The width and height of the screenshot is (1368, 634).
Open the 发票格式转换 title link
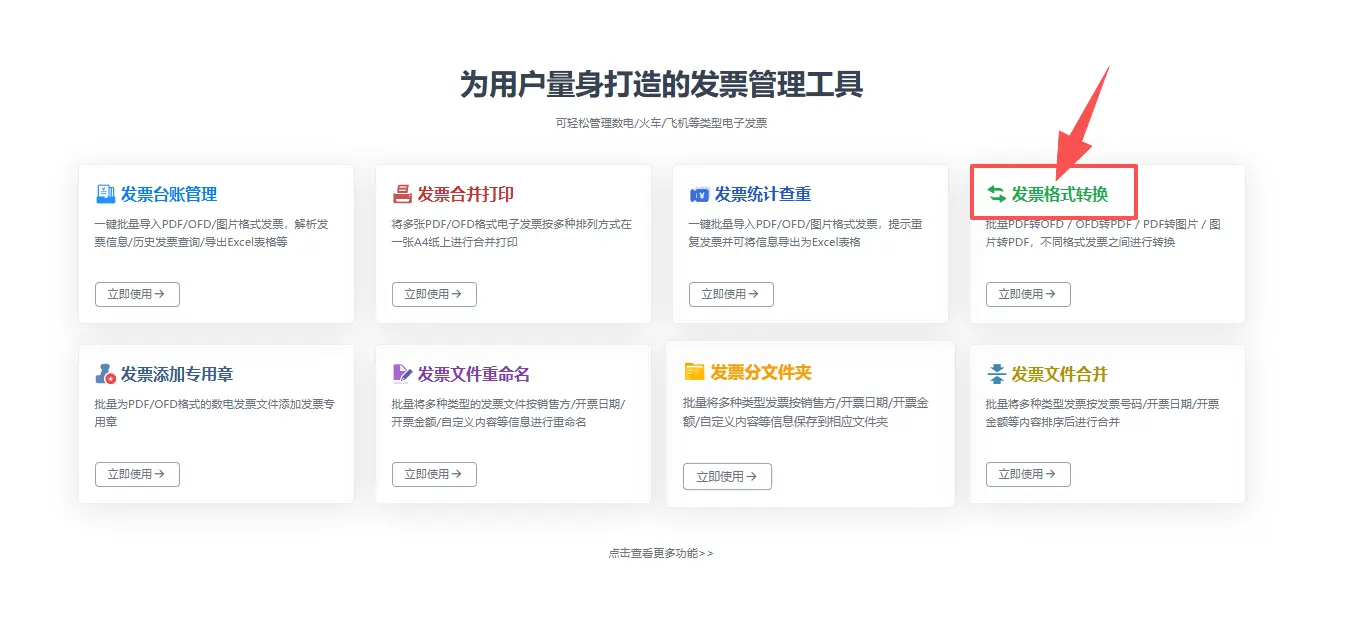tap(1060, 194)
